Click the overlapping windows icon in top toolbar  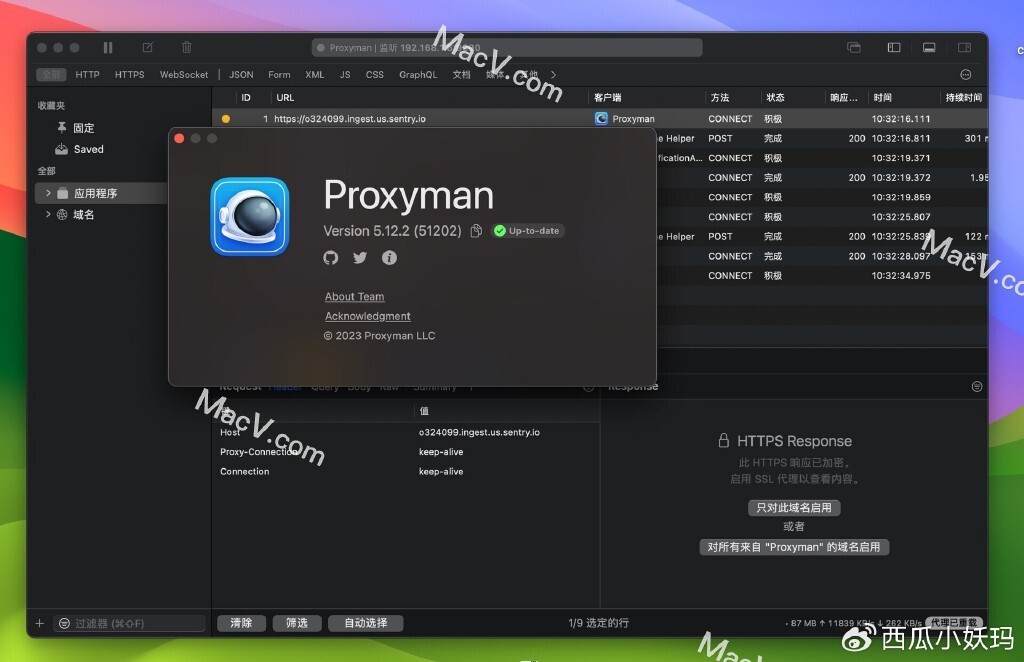(x=854, y=48)
